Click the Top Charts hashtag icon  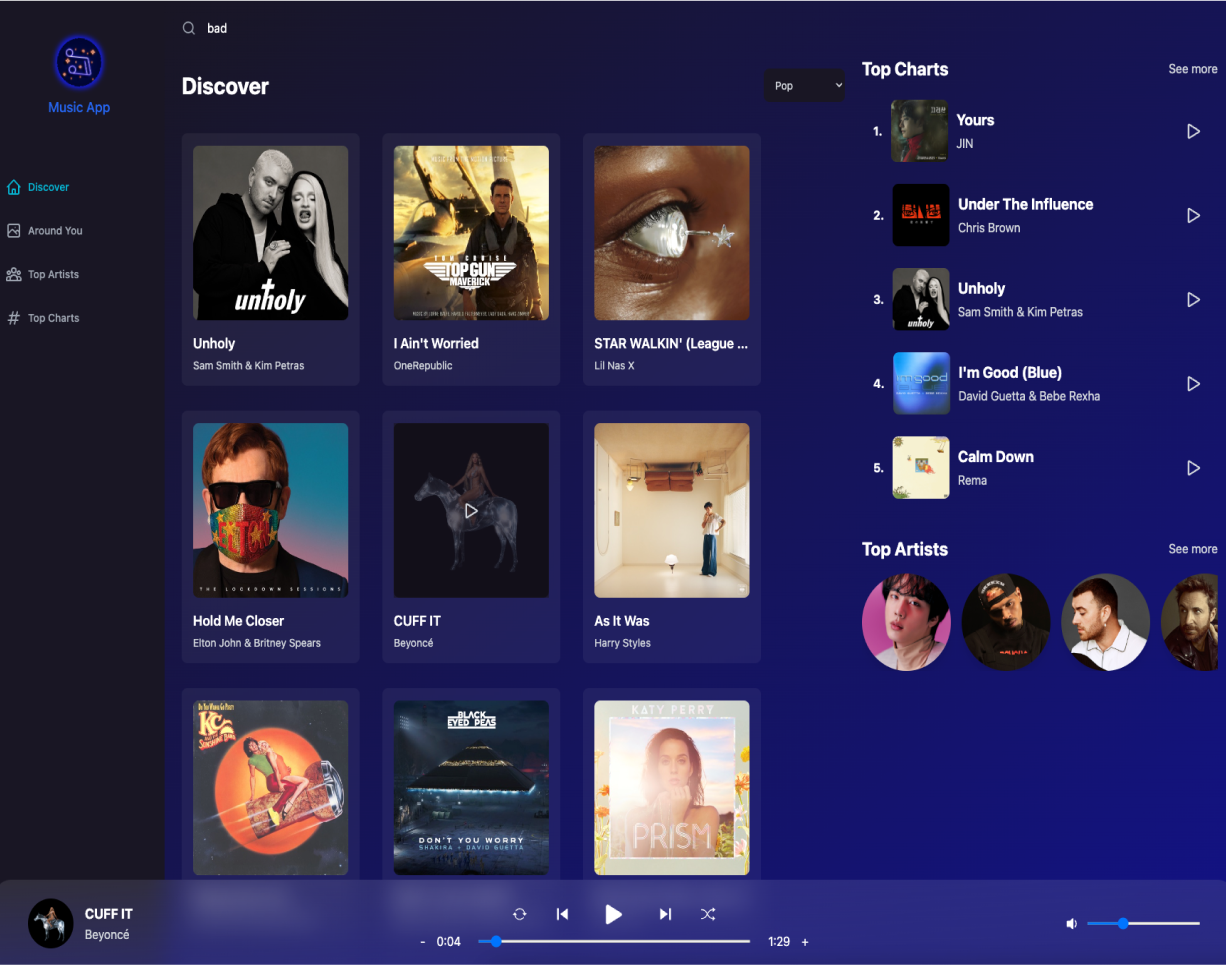(x=14, y=318)
